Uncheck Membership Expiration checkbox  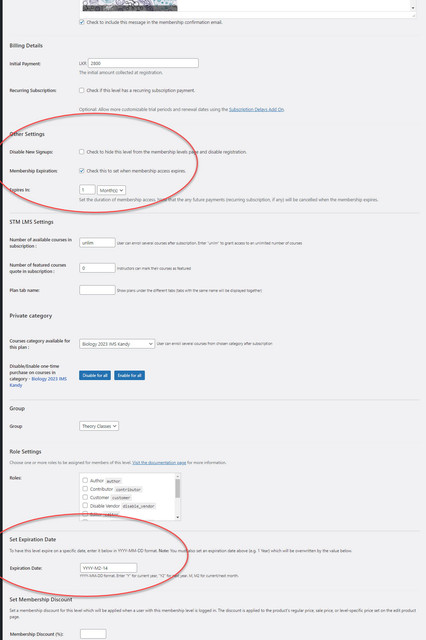82,171
